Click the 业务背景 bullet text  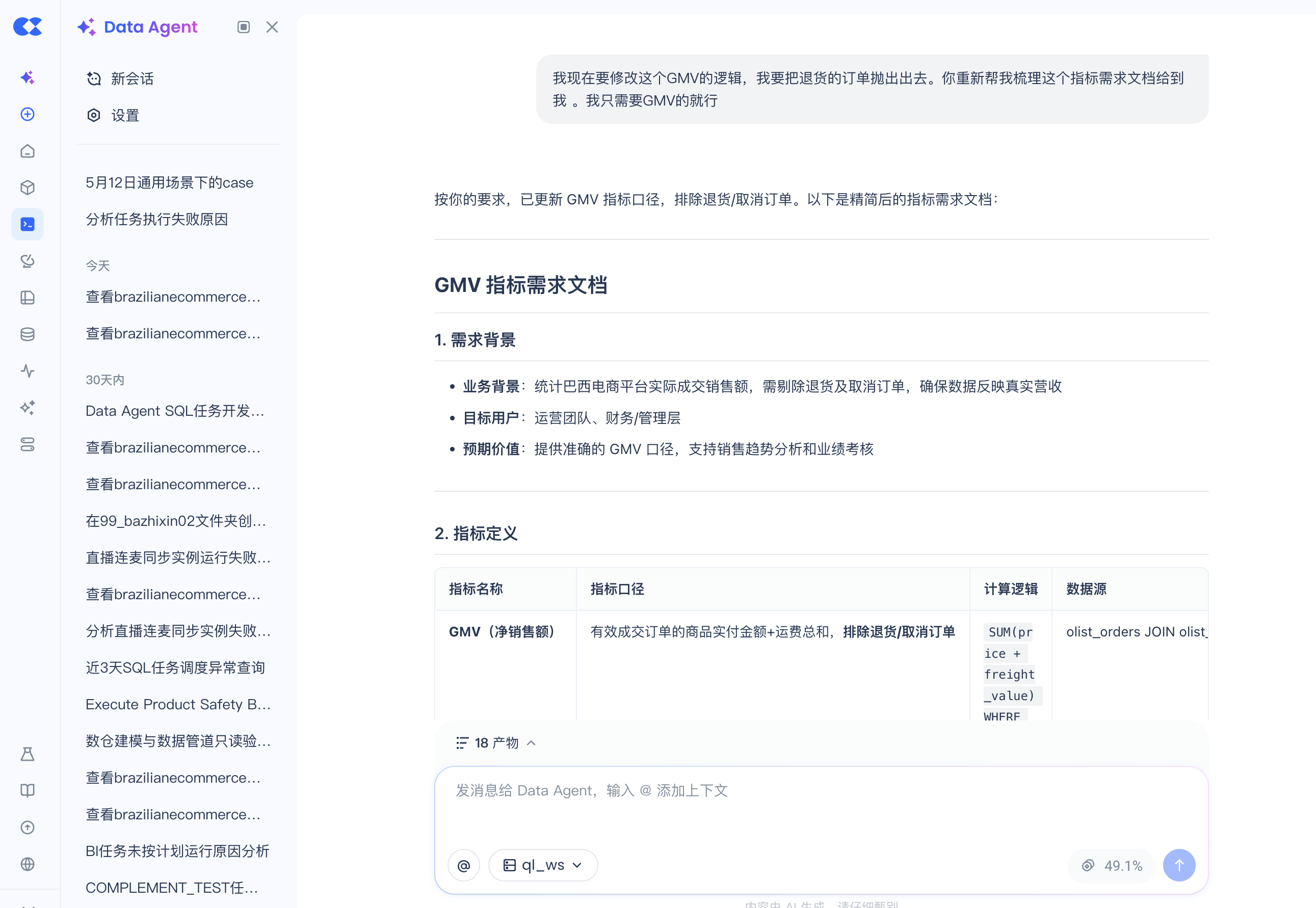[x=762, y=386]
